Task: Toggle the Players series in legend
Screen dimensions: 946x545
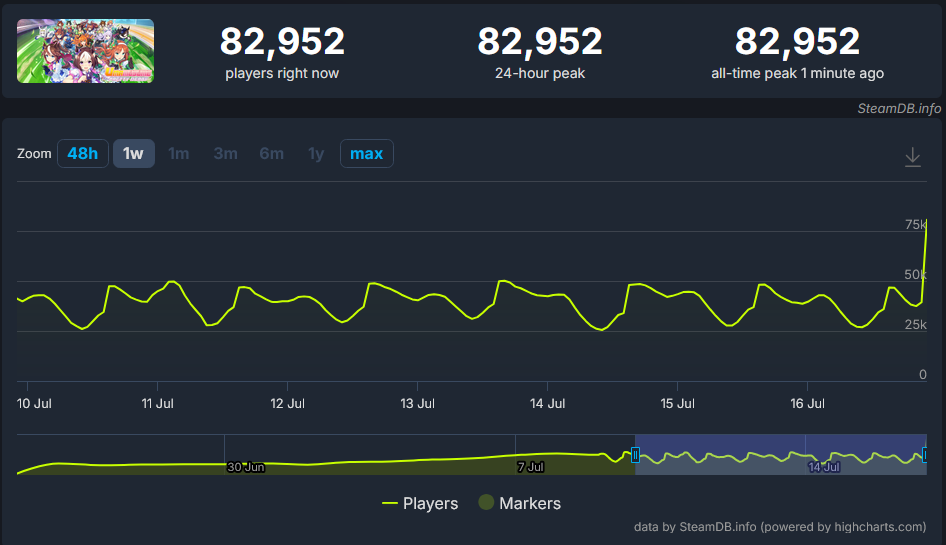Action: [x=420, y=503]
